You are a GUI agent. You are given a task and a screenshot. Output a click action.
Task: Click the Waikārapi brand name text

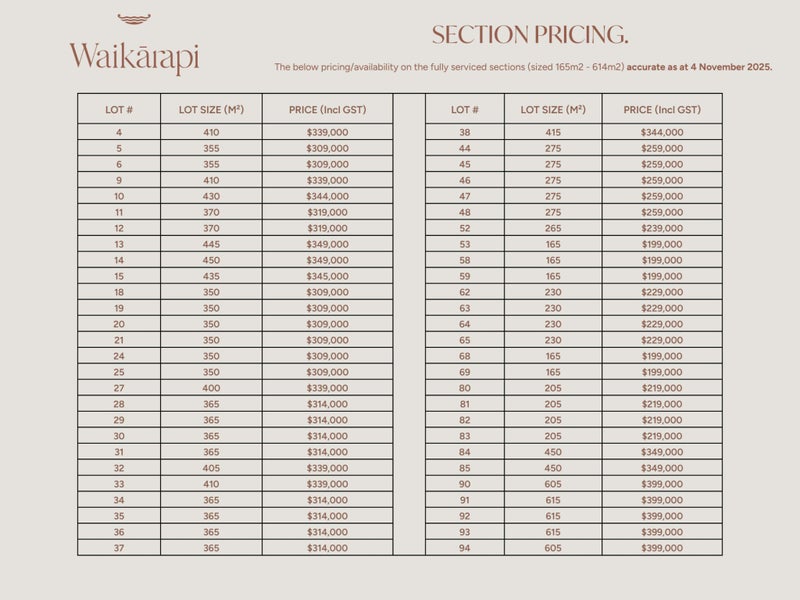[134, 57]
